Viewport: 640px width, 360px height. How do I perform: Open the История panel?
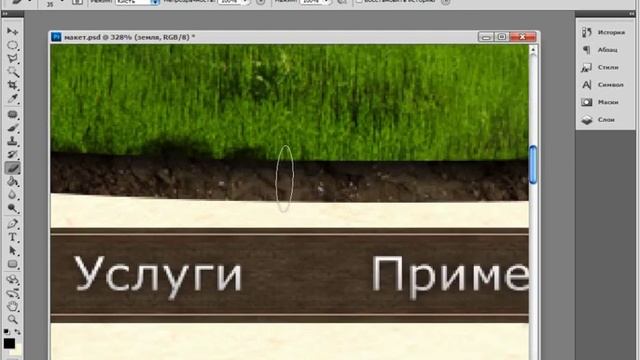pyautogui.click(x=605, y=32)
